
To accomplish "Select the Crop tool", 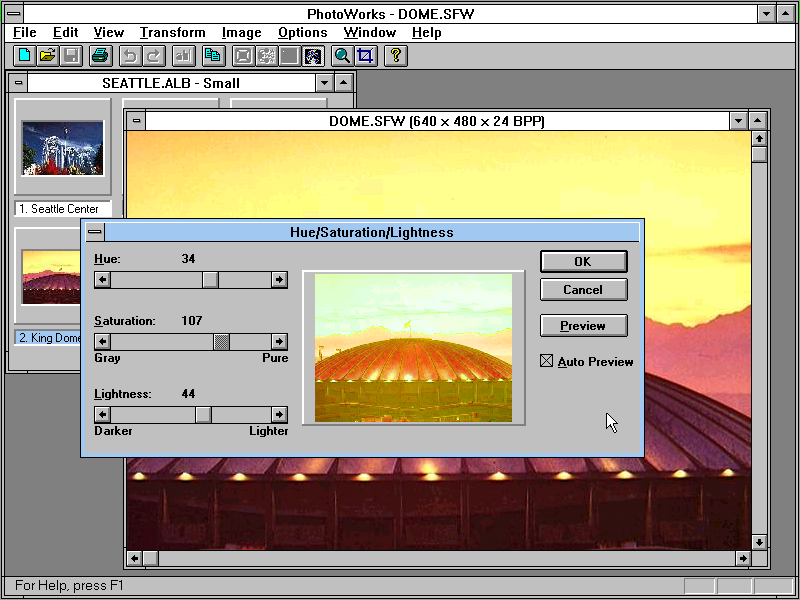I will click(366, 56).
